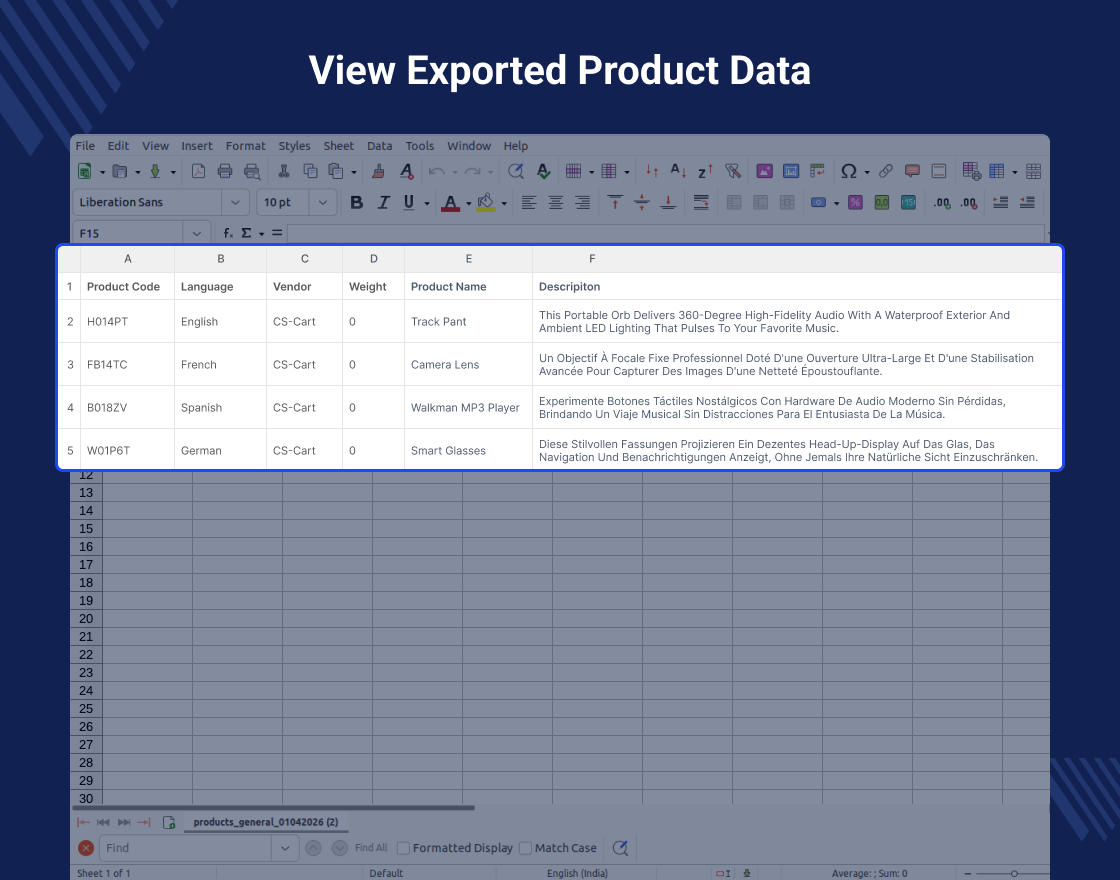Open the Sum functions dropdown arrow
This screenshot has width=1120, height=880.
[261, 234]
